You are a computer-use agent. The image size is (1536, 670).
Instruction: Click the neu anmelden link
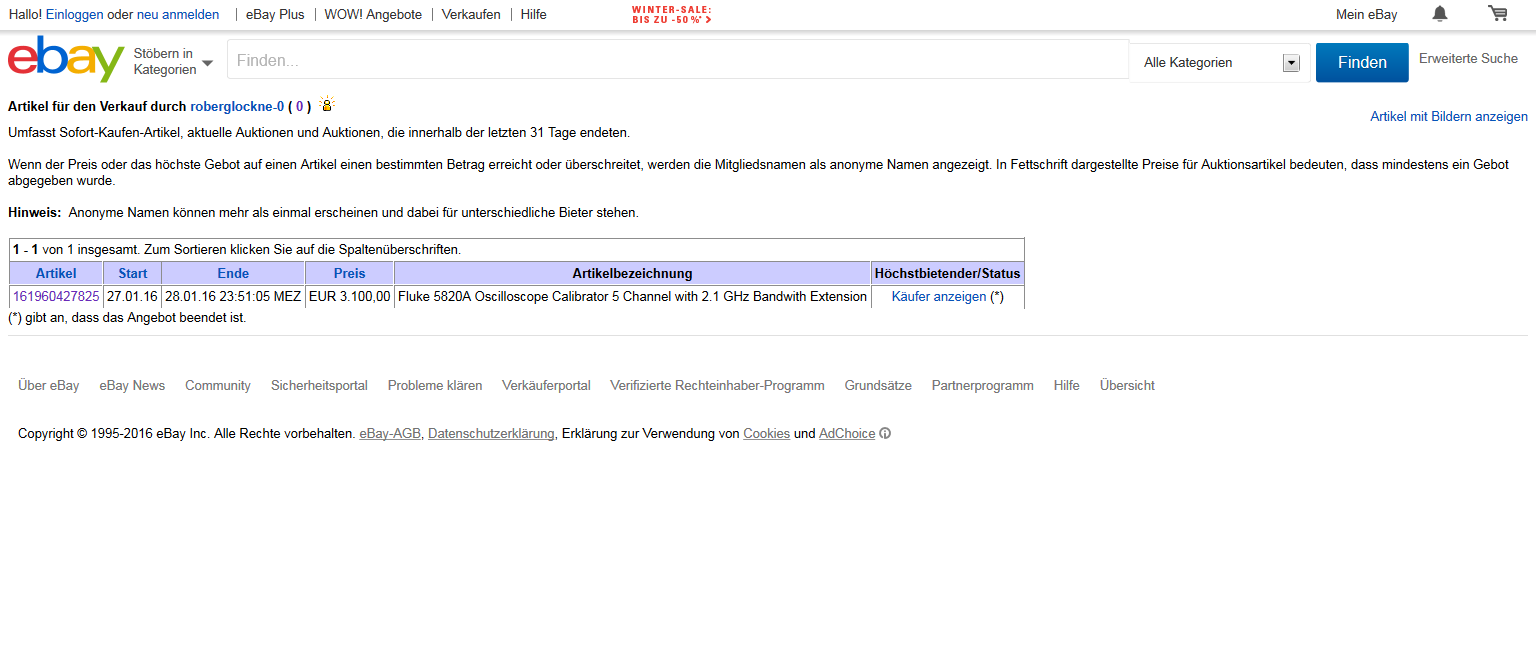click(178, 15)
